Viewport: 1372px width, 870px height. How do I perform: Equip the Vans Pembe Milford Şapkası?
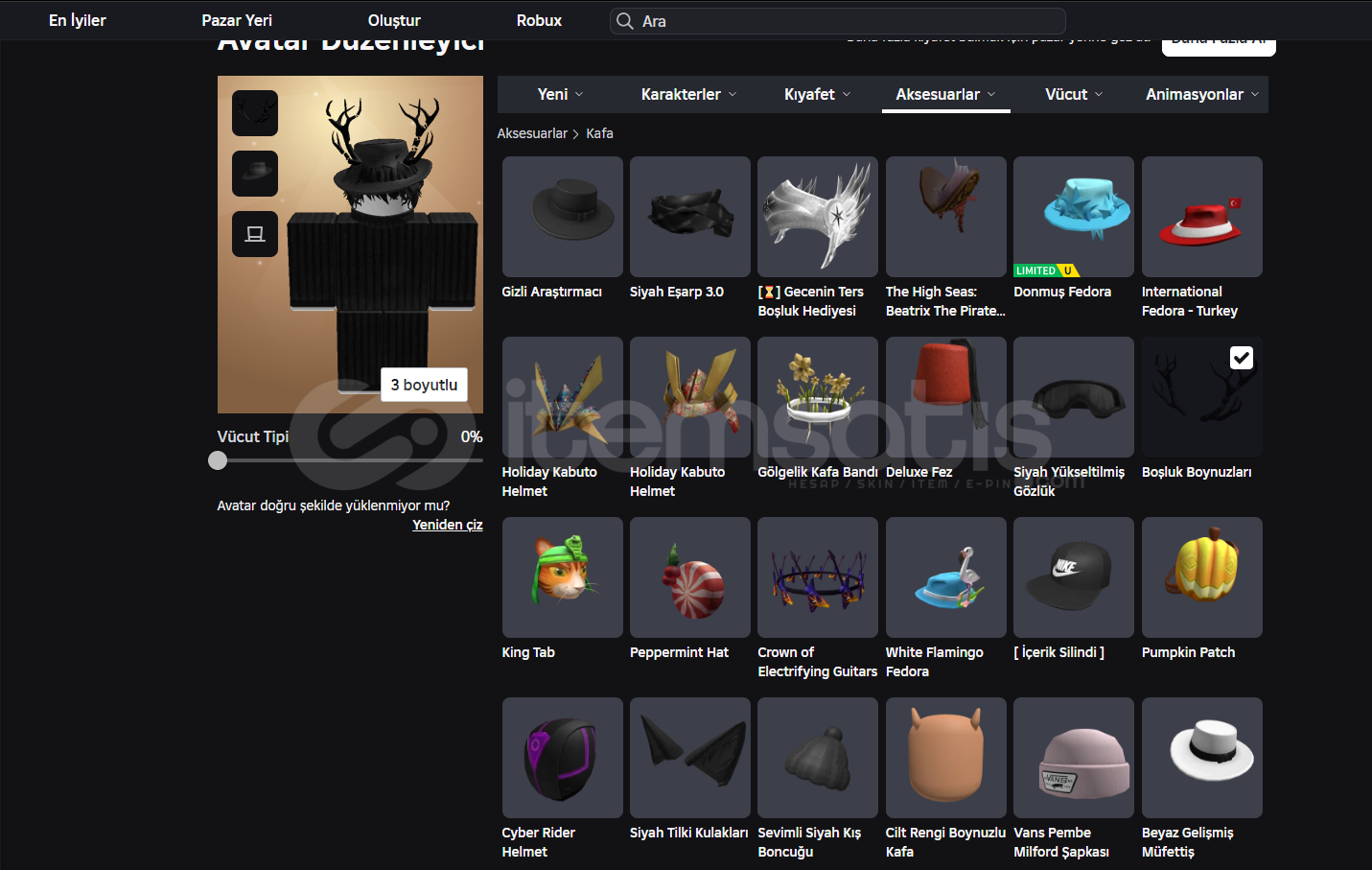click(x=1074, y=758)
